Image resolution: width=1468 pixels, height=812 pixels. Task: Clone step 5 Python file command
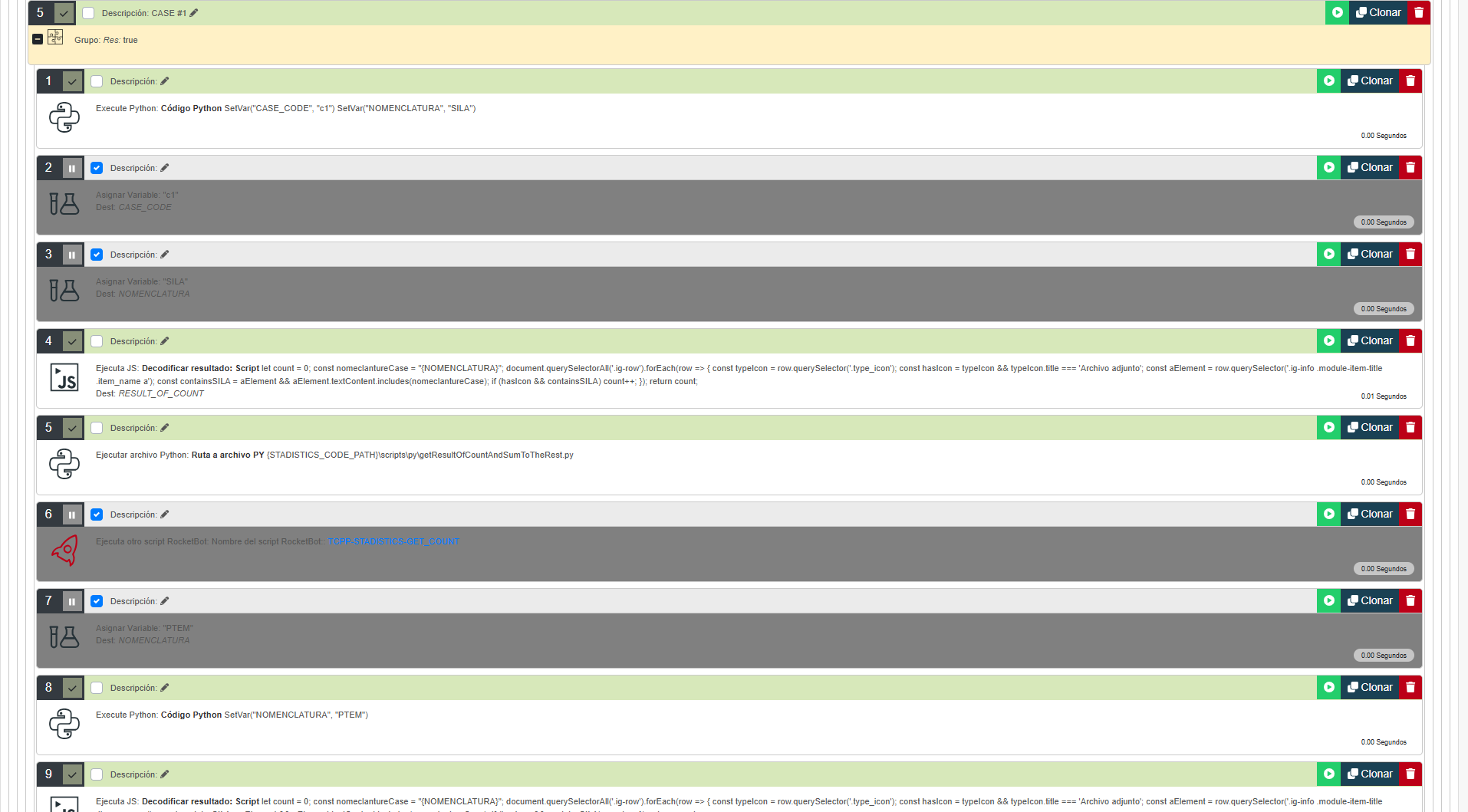coord(1370,428)
